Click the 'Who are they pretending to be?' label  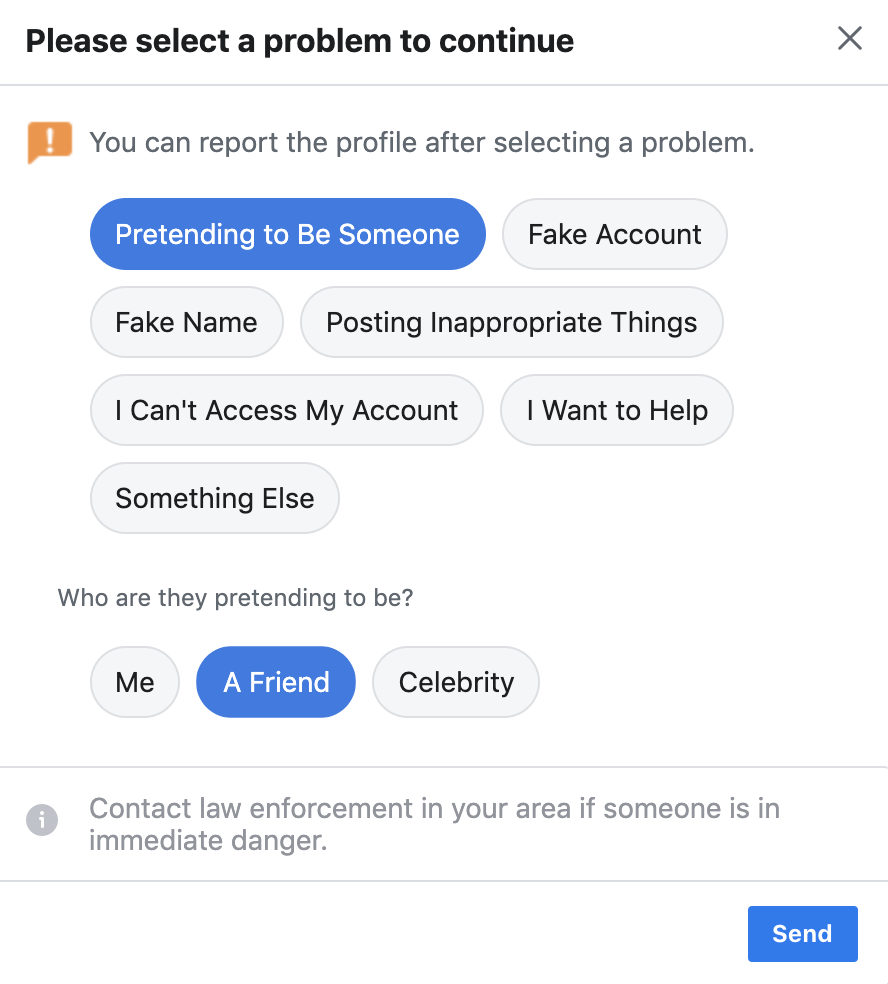(x=235, y=597)
